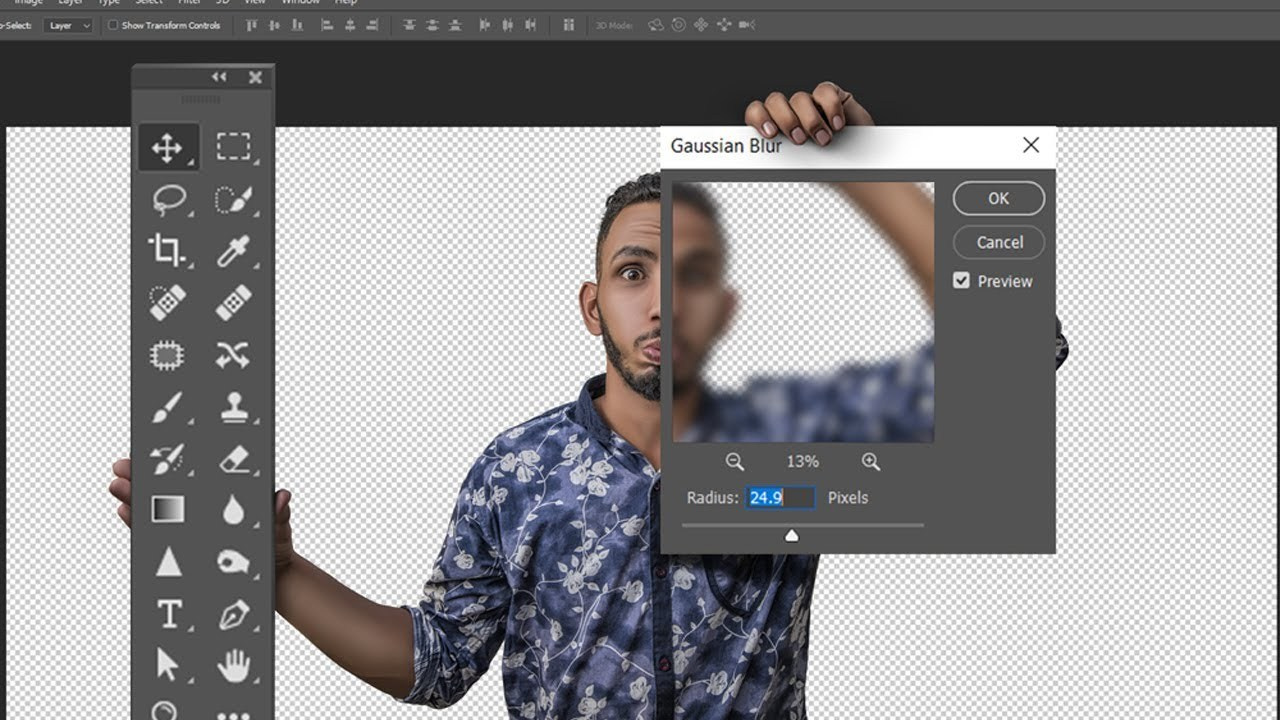Toggle the Preview checkbox
The image size is (1280, 720).
(x=961, y=281)
